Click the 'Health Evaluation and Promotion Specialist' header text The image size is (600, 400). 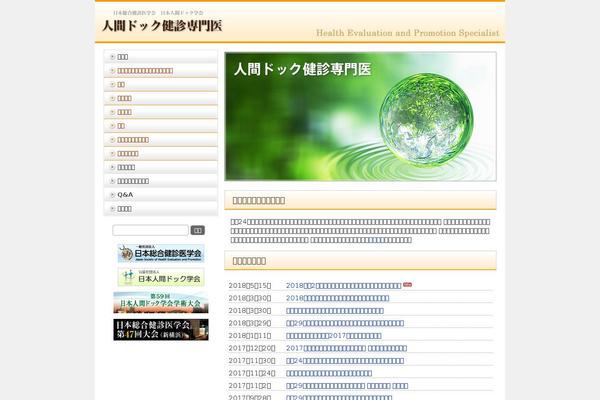[x=408, y=33]
